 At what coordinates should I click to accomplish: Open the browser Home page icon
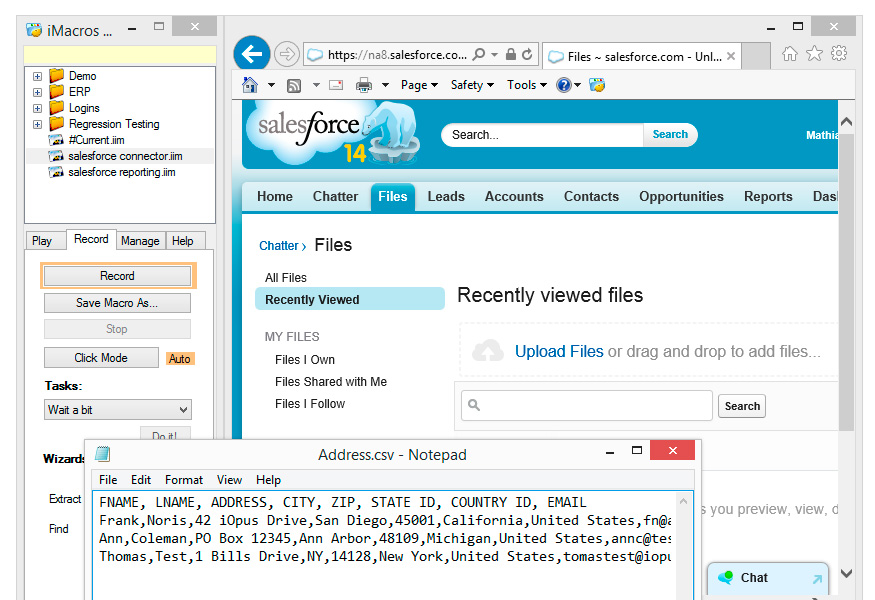tap(790, 54)
